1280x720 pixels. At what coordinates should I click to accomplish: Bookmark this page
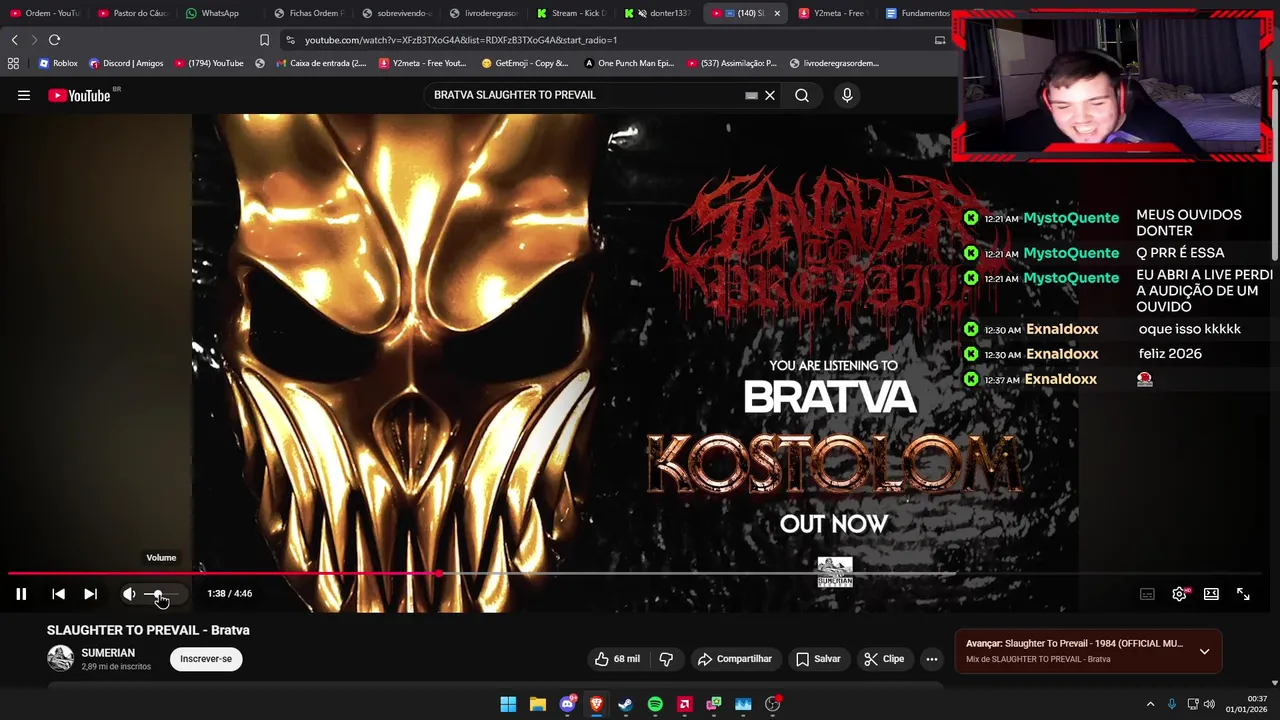click(x=264, y=40)
